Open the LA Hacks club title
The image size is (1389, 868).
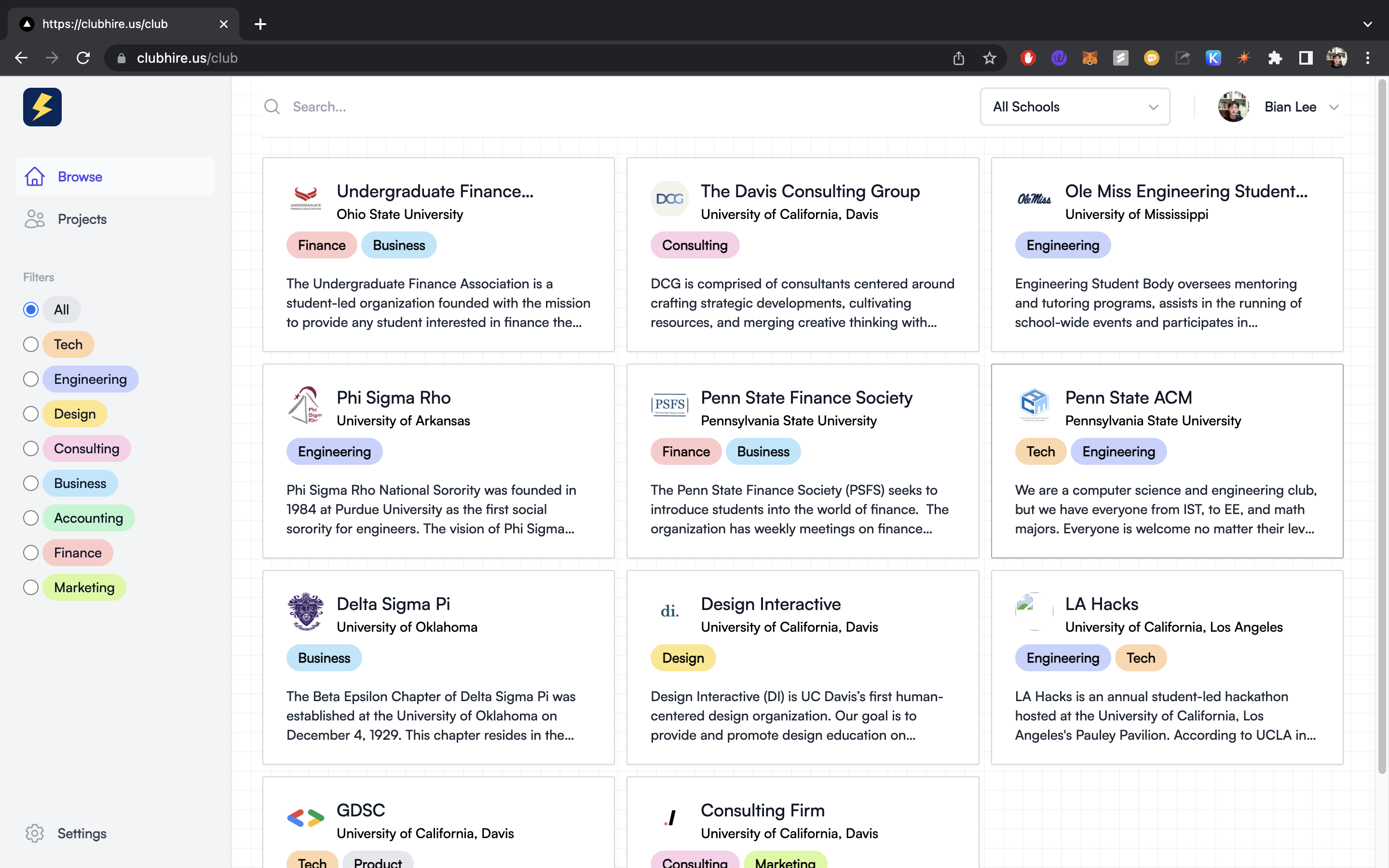1101,604
